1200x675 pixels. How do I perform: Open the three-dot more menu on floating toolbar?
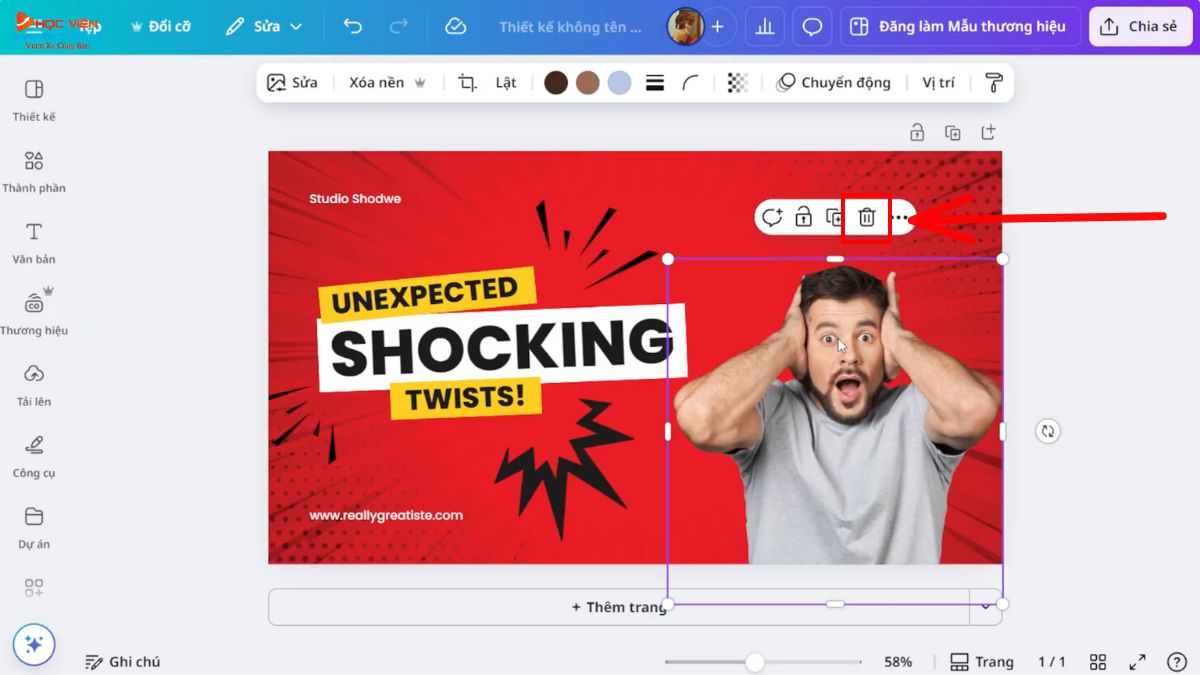(x=900, y=217)
